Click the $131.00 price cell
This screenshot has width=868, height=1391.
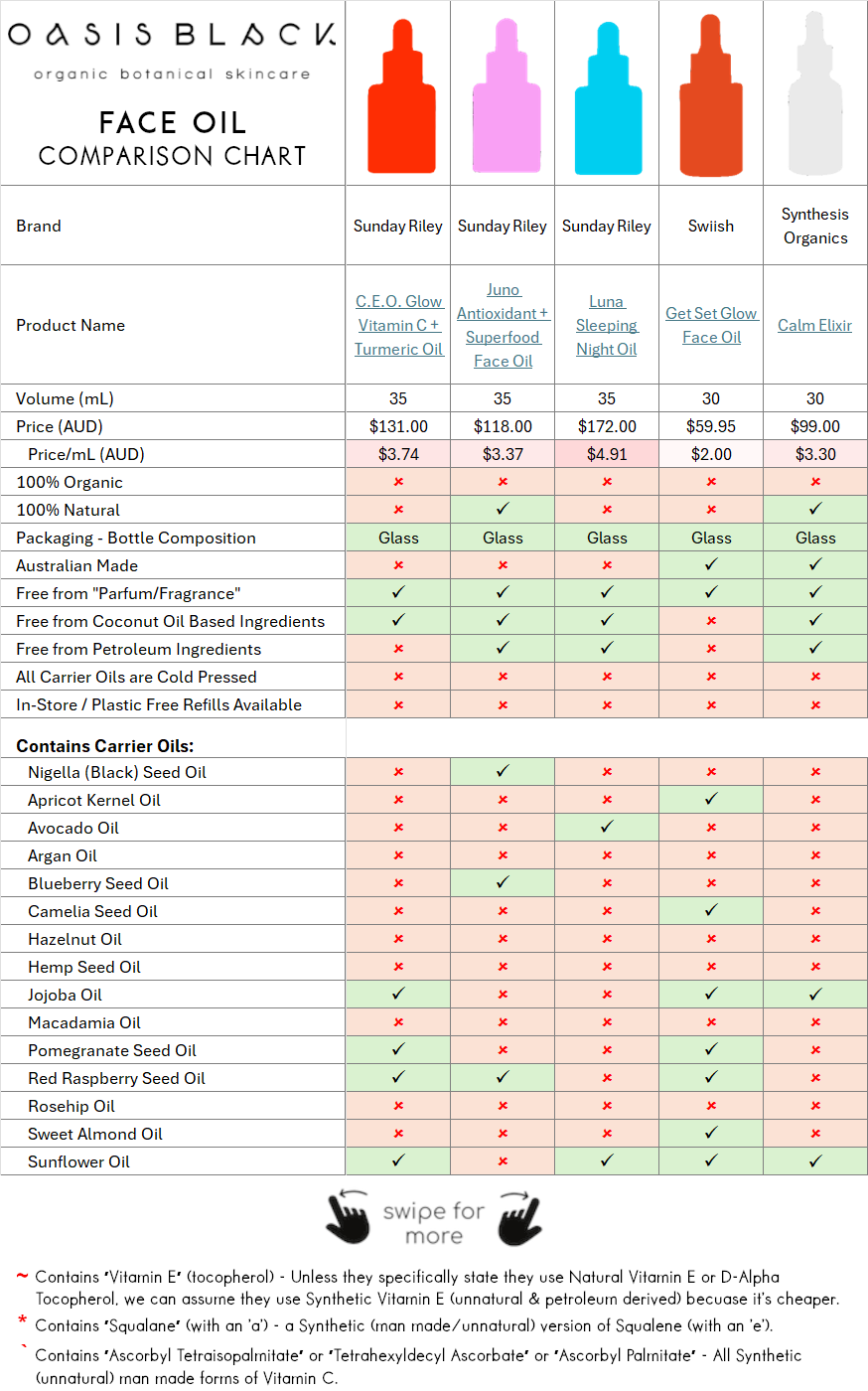point(398,426)
